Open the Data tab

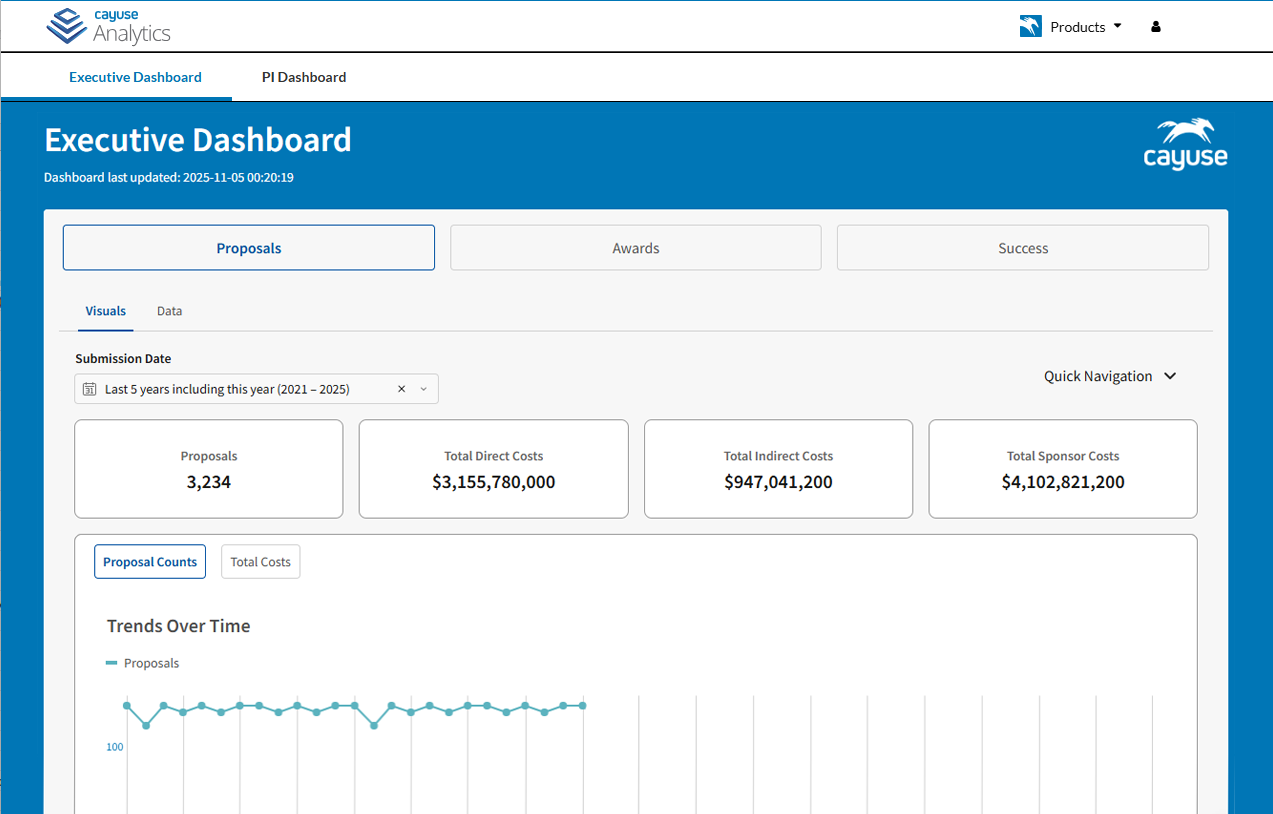click(169, 311)
